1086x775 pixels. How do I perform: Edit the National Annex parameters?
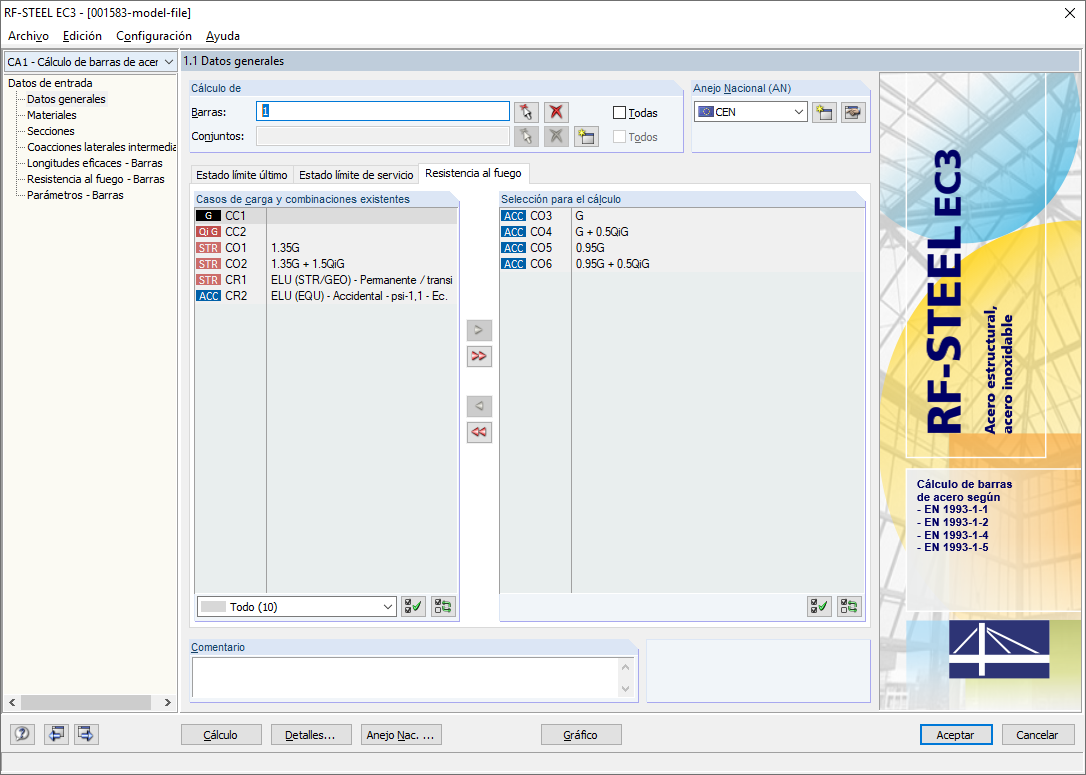852,112
